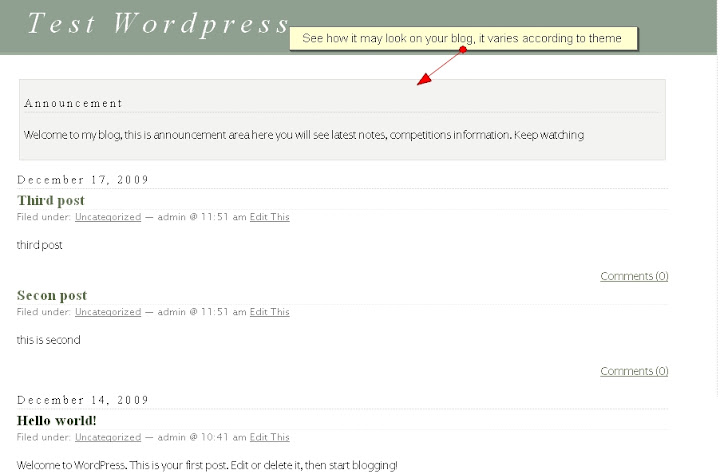Click Edit This for Third post
720x474 pixels.
pyautogui.click(x=270, y=217)
